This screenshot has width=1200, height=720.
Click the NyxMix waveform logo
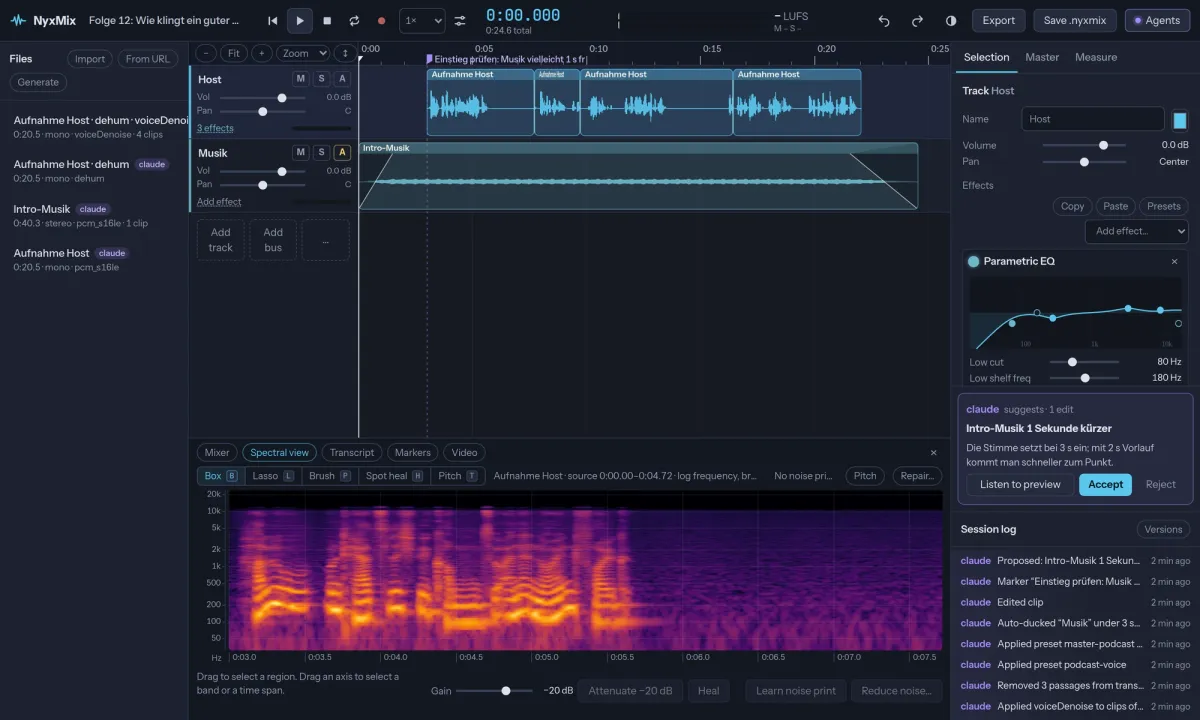pos(19,20)
